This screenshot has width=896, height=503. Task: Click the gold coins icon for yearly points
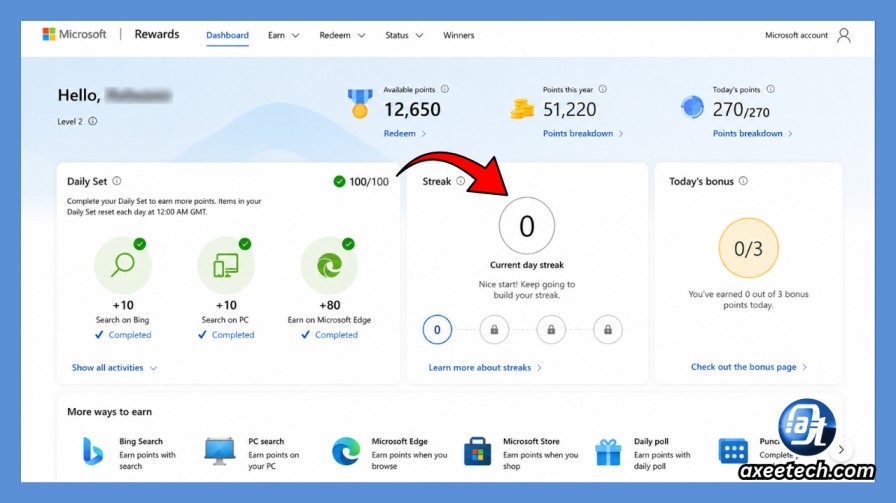tap(522, 109)
